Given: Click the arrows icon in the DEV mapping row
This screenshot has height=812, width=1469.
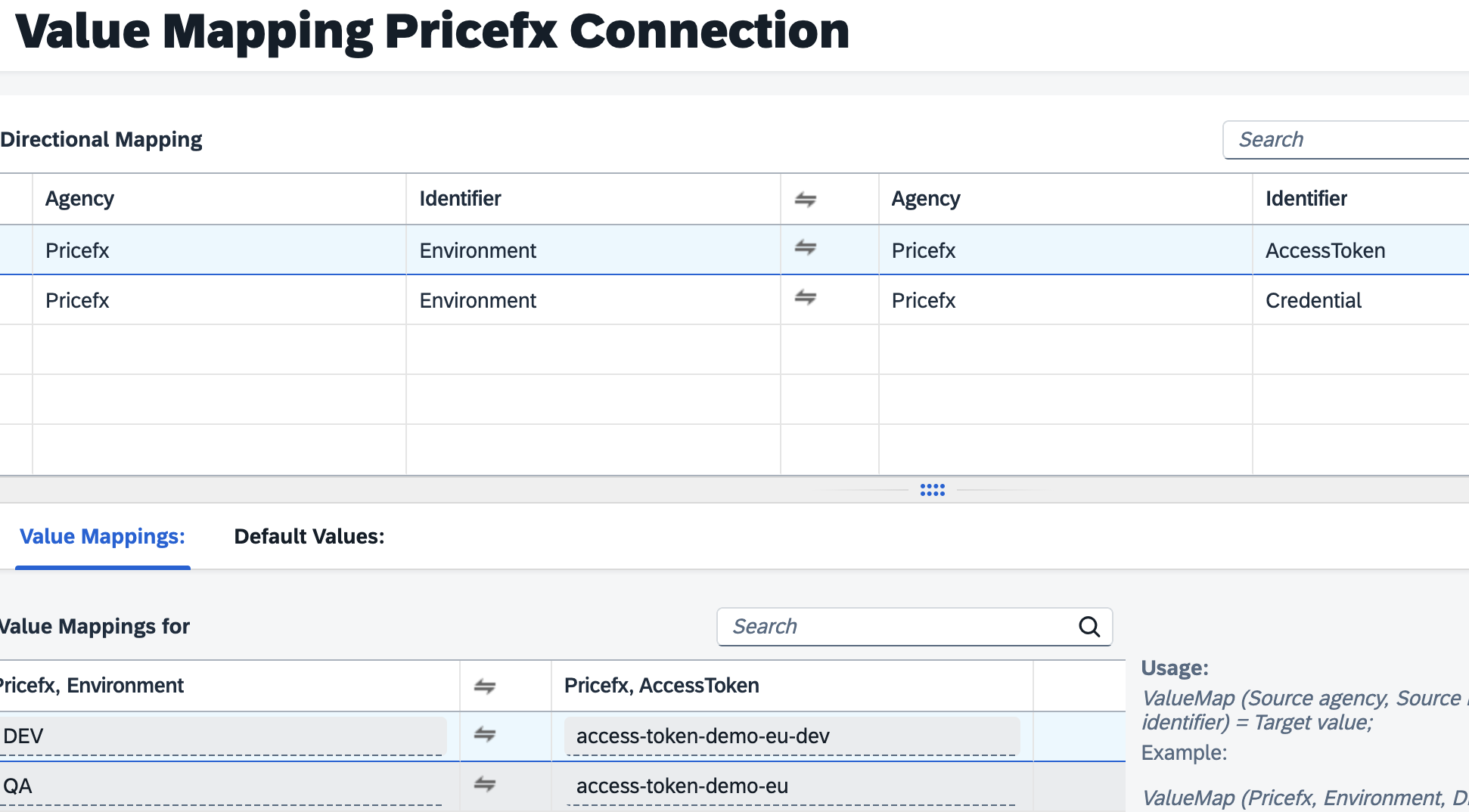Looking at the screenshot, I should [485, 734].
